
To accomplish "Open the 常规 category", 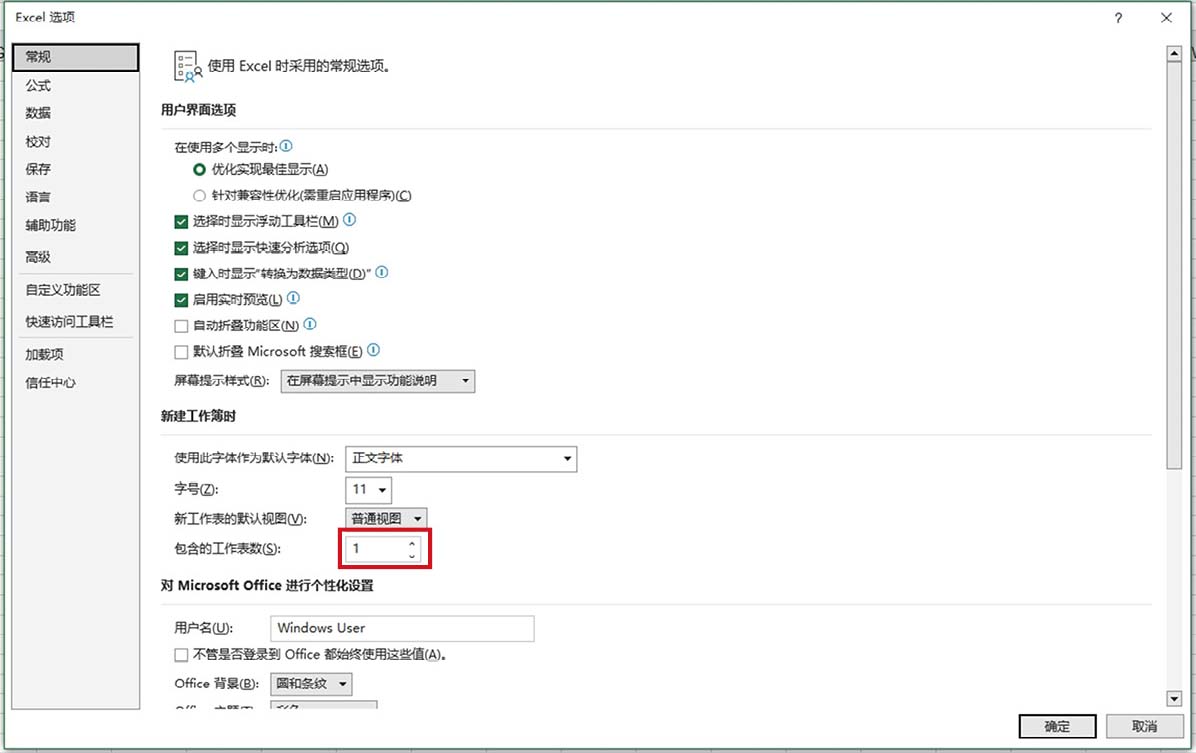I will click(76, 57).
